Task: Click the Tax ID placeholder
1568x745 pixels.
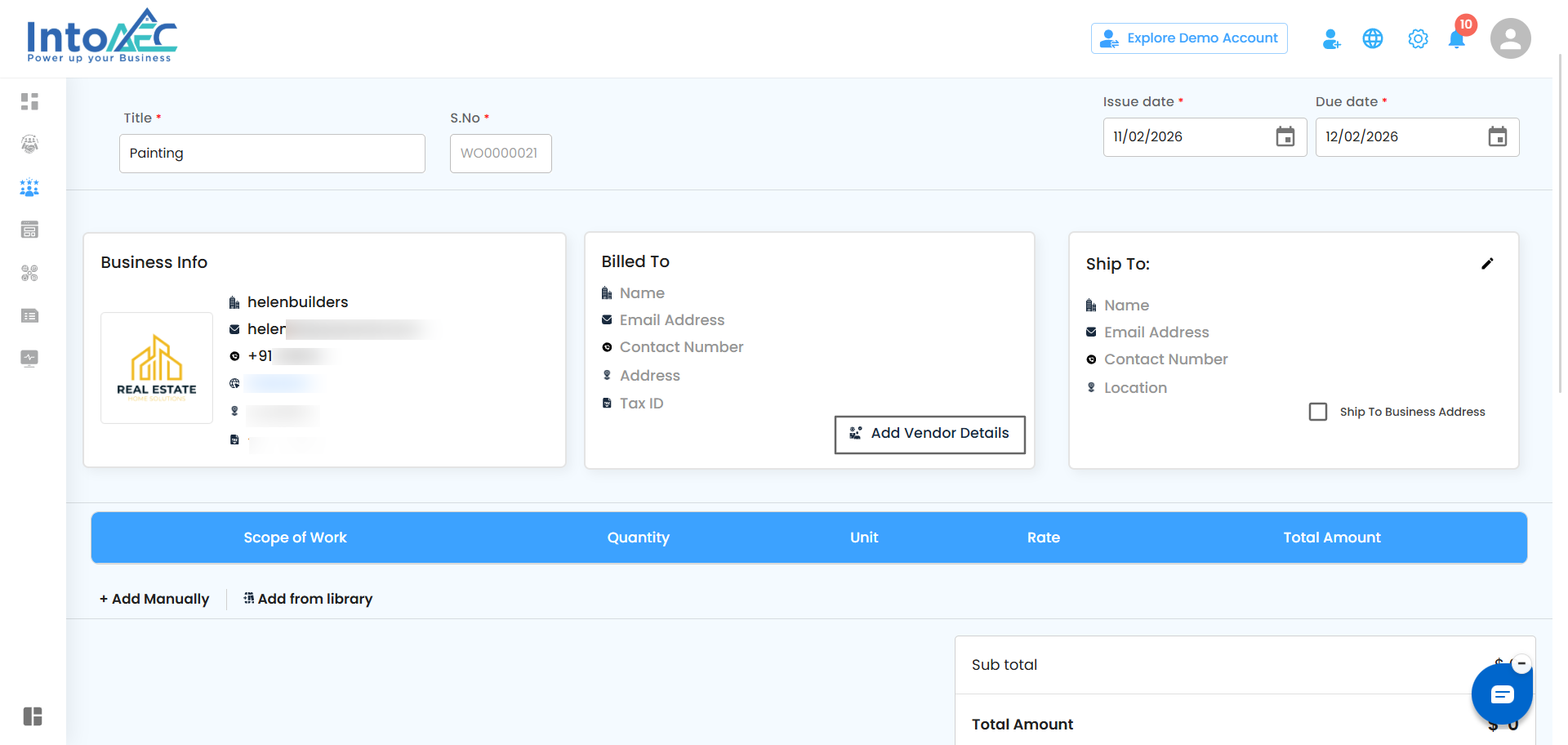Action: [642, 404]
